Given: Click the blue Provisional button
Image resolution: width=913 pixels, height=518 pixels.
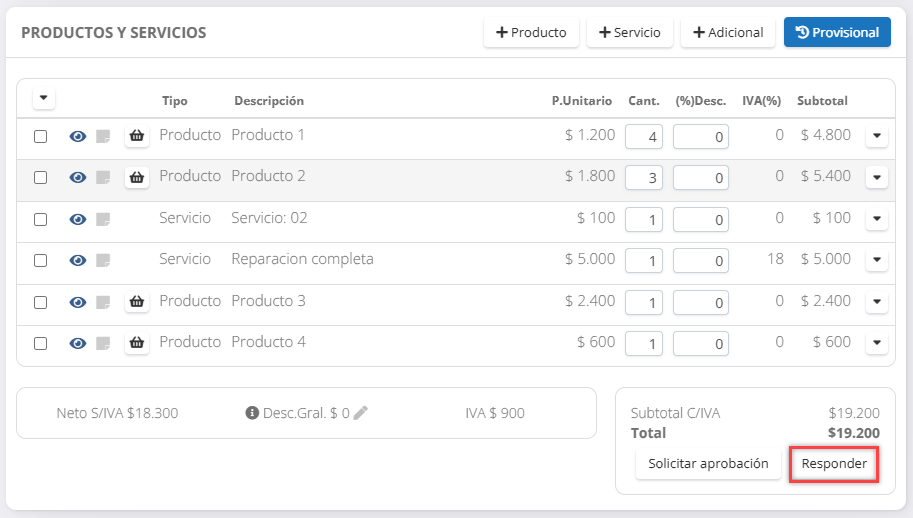Looking at the screenshot, I should pos(837,33).
